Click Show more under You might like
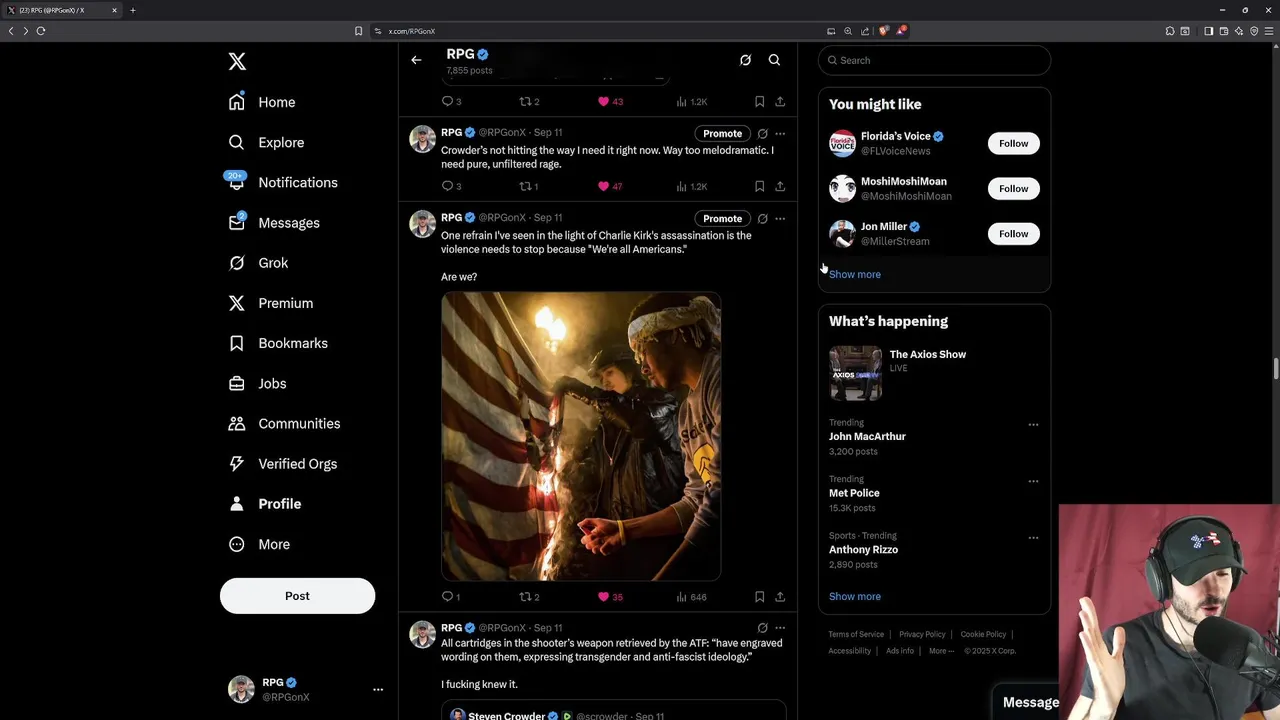The height and width of the screenshot is (720, 1280). point(855,274)
